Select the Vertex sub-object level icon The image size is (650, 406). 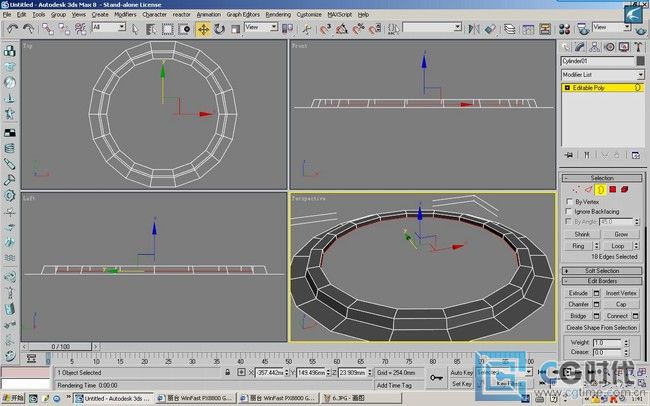pos(575,190)
